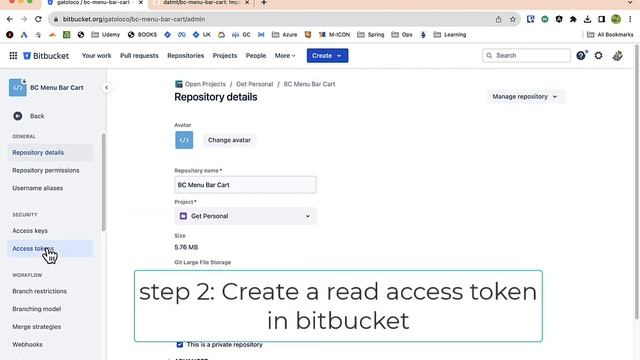
Task: Click the Change avatar button
Action: (x=229, y=140)
